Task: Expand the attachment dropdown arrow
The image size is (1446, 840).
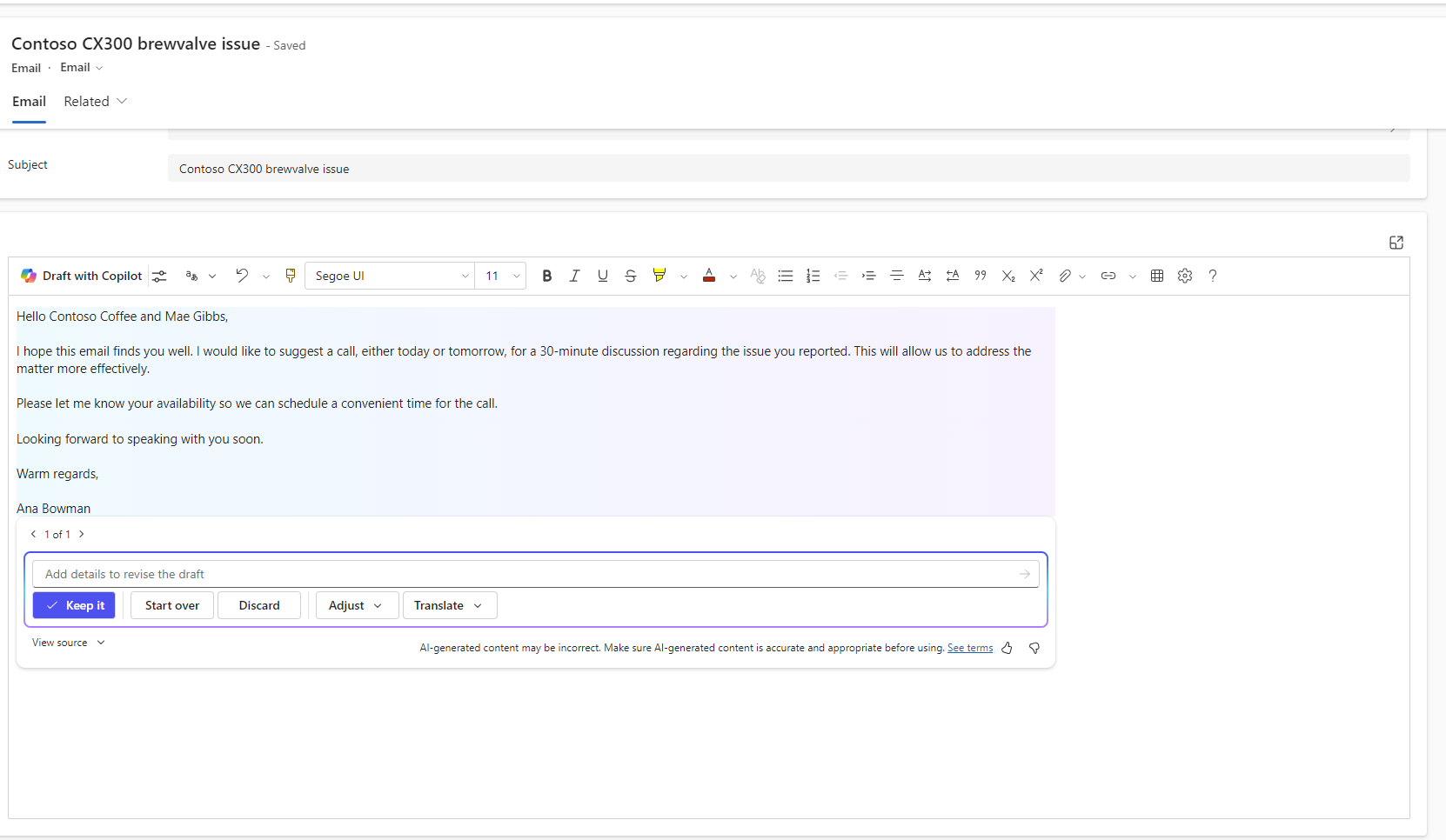Action: point(1082,277)
